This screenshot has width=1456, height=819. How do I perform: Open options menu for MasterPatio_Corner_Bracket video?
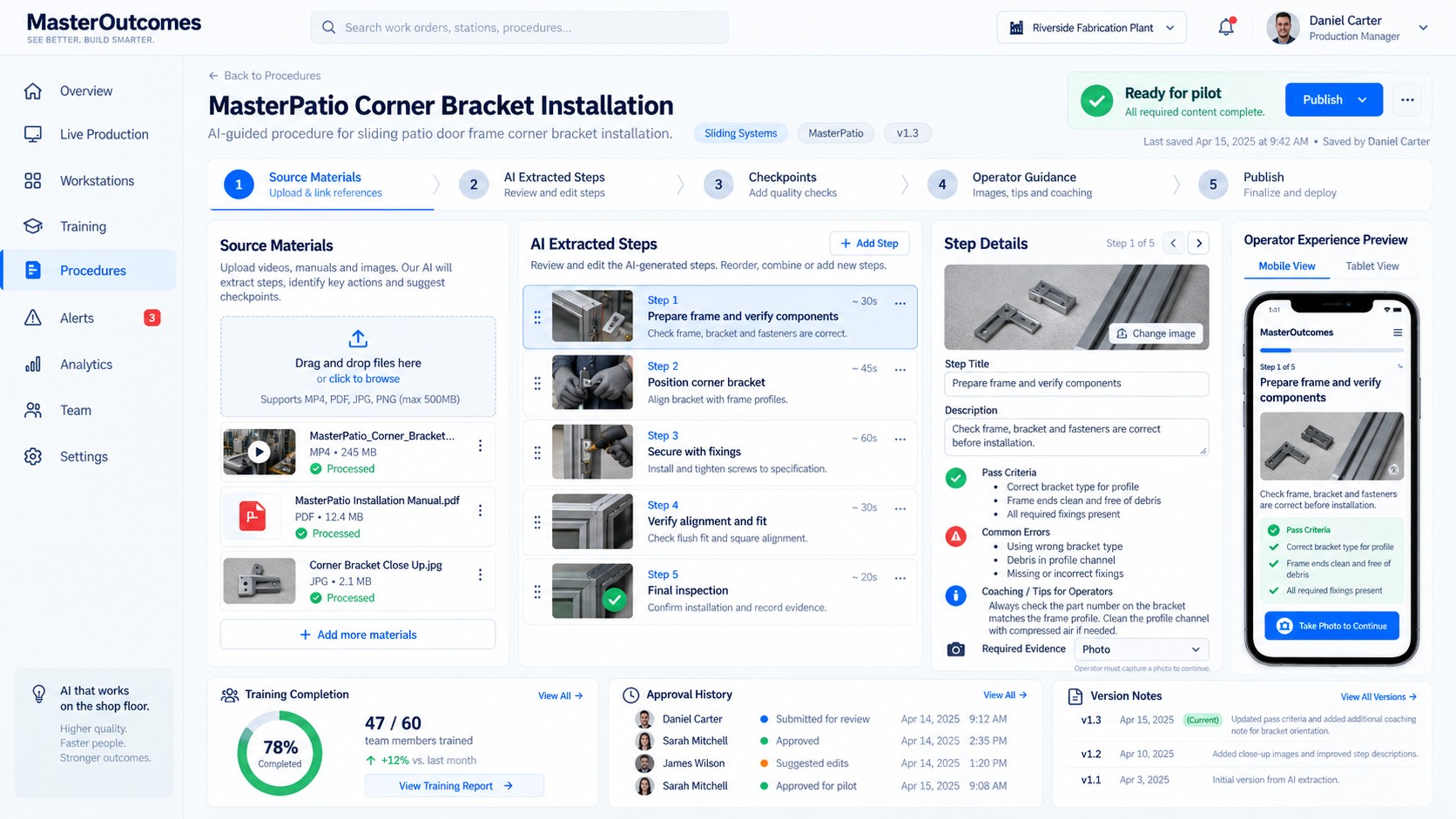480,446
